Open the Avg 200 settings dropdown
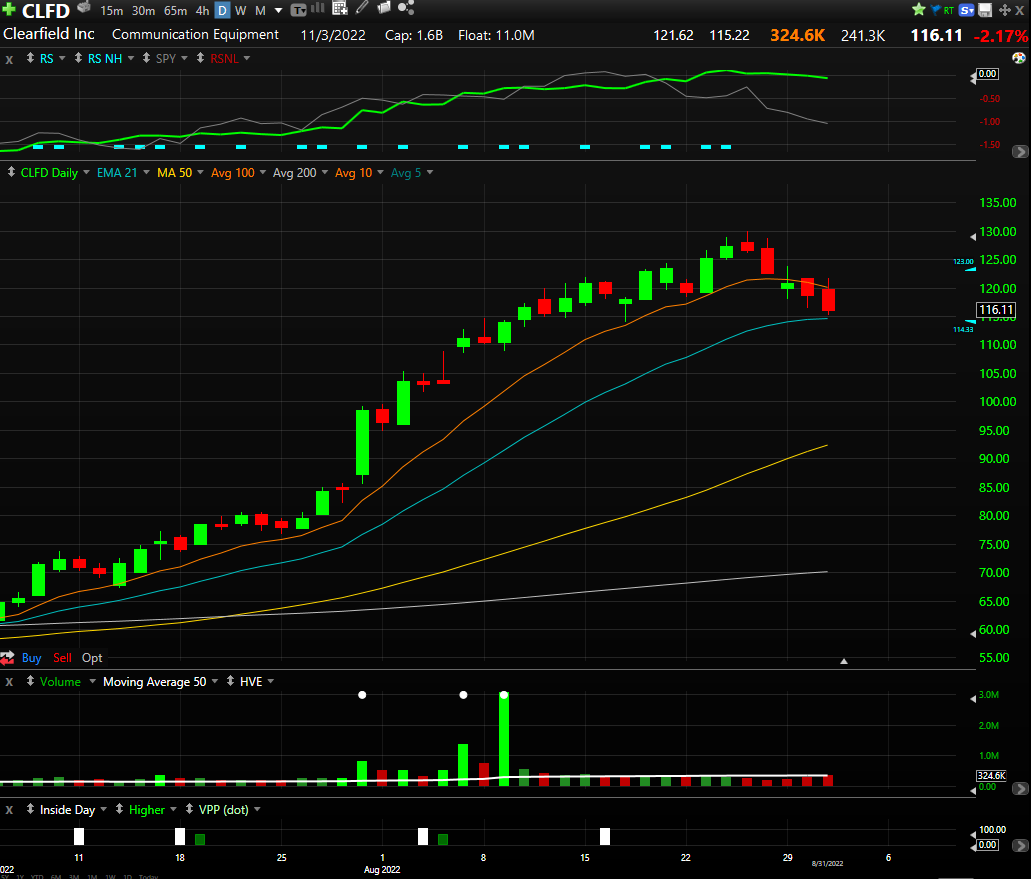The height and width of the screenshot is (879, 1031). tap(325, 173)
